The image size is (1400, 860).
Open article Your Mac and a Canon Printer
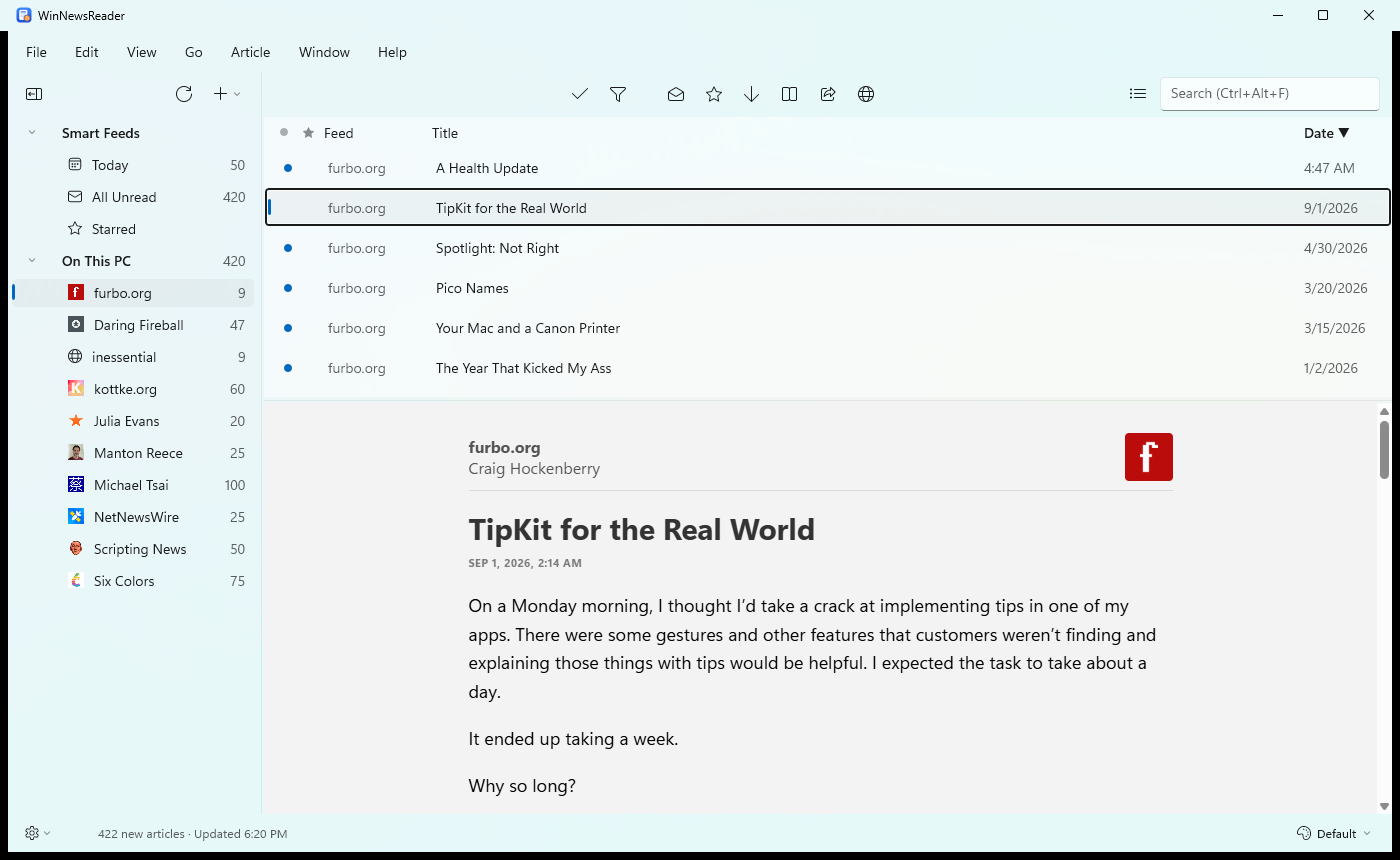(828, 328)
